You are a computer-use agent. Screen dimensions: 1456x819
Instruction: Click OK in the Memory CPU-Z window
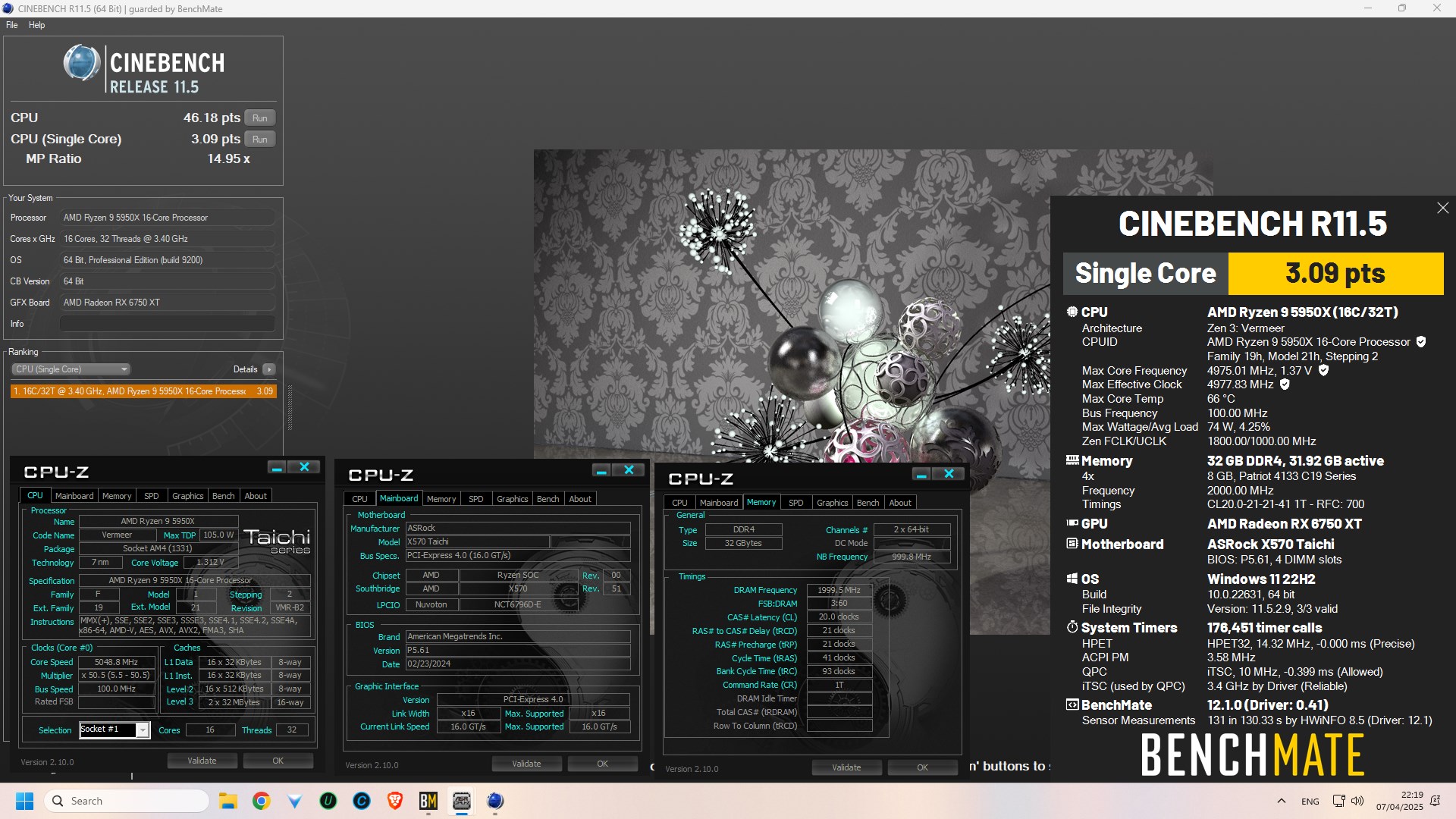point(923,767)
